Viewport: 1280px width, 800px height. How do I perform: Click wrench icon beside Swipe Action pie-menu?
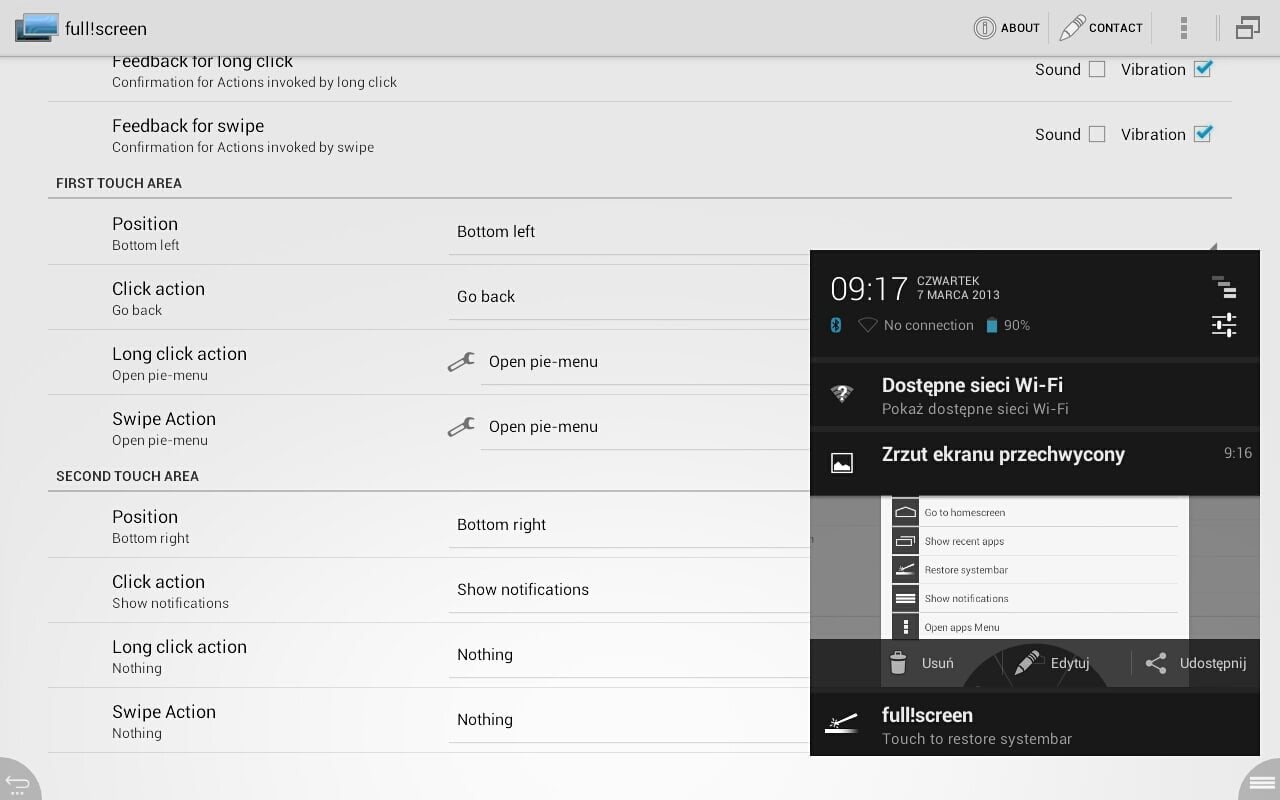[x=461, y=427]
